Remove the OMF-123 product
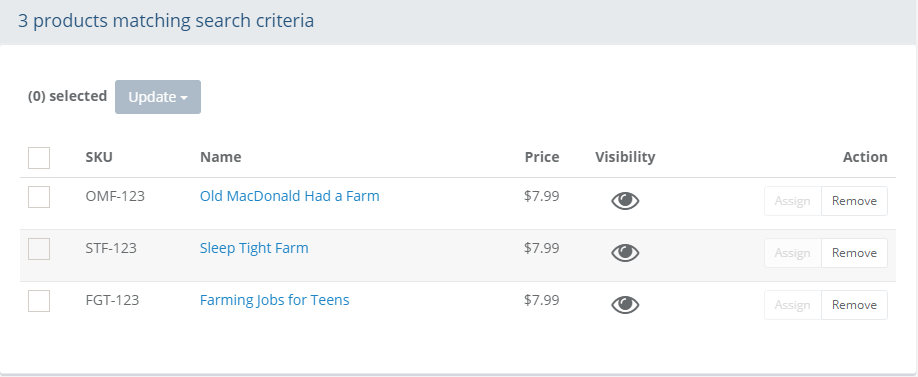 [x=854, y=201]
